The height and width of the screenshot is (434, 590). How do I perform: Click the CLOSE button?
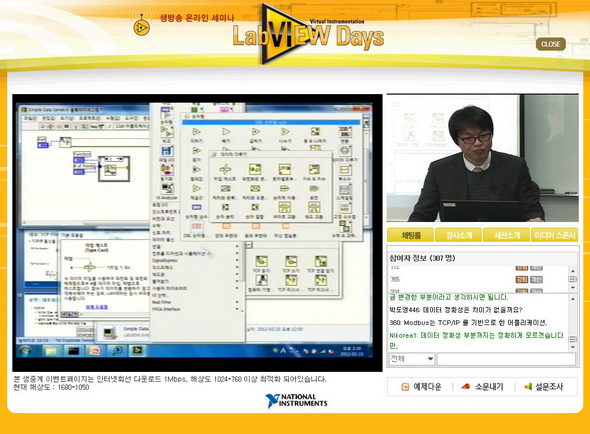(551, 44)
